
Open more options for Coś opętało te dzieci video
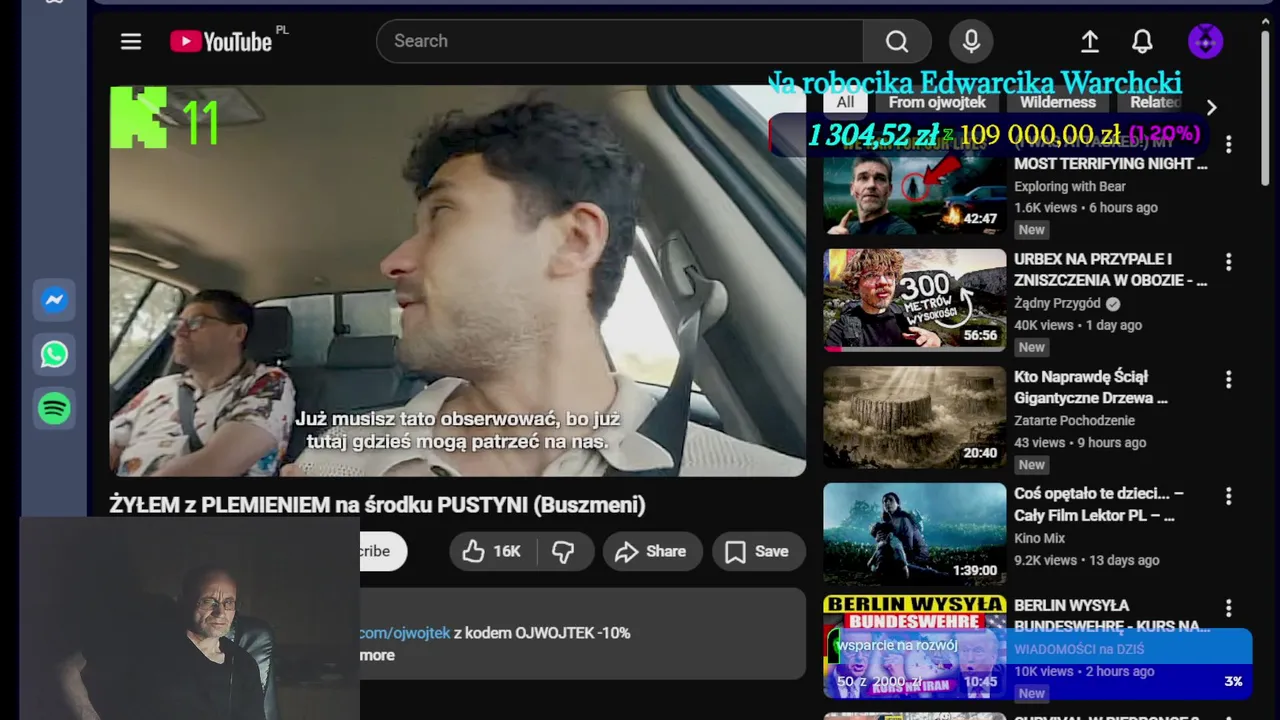click(x=1228, y=497)
